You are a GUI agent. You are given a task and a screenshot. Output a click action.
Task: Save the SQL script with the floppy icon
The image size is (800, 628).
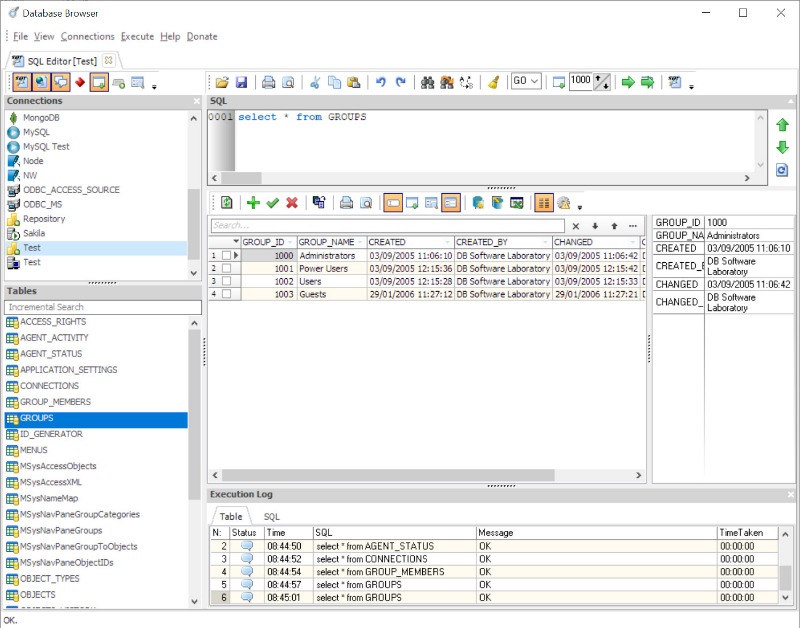[241, 82]
